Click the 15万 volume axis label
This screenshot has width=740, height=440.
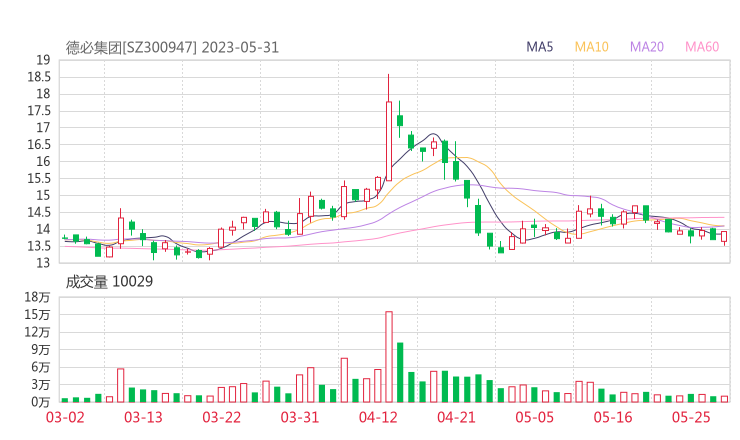pyautogui.click(x=37, y=315)
